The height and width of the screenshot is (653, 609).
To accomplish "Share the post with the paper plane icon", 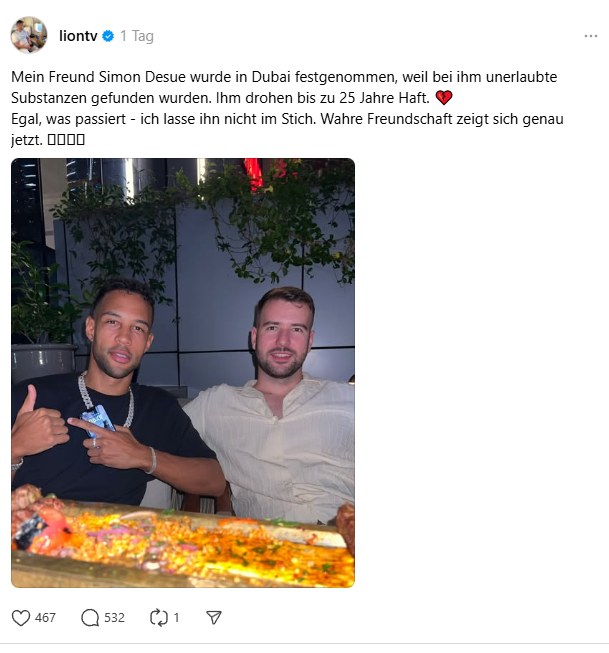I will click(x=214, y=618).
